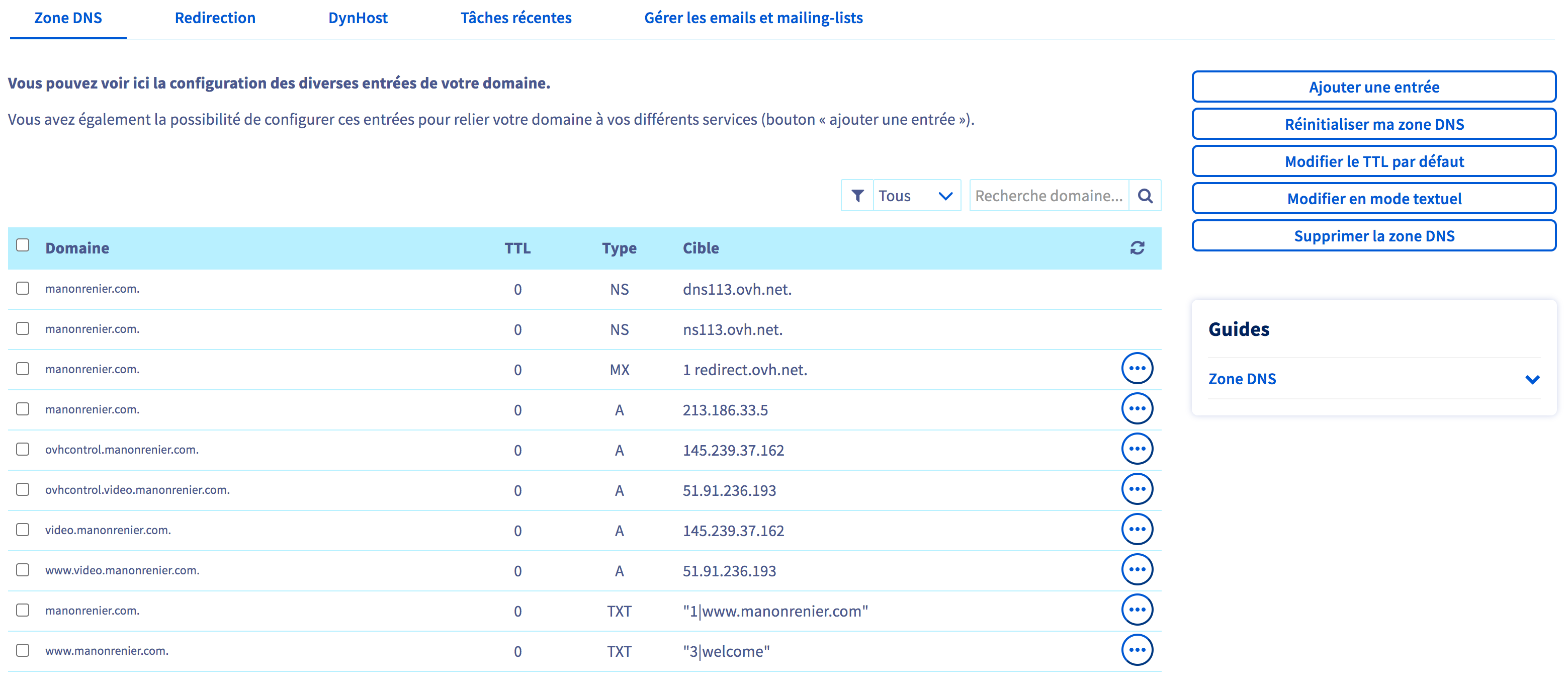Open actions menu for www.video.manonrenier.com record
The image size is (1568, 688).
[1137, 570]
